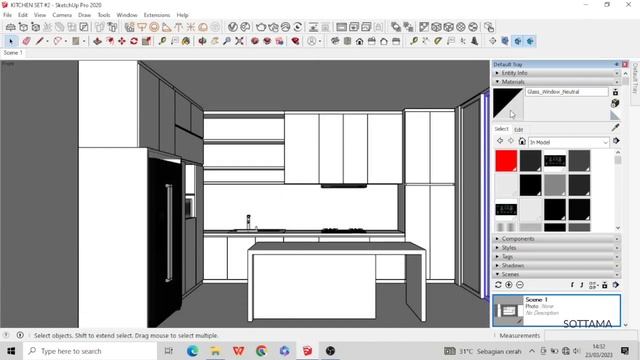
Task: Click the Measurements input box
Action: click(x=591, y=336)
